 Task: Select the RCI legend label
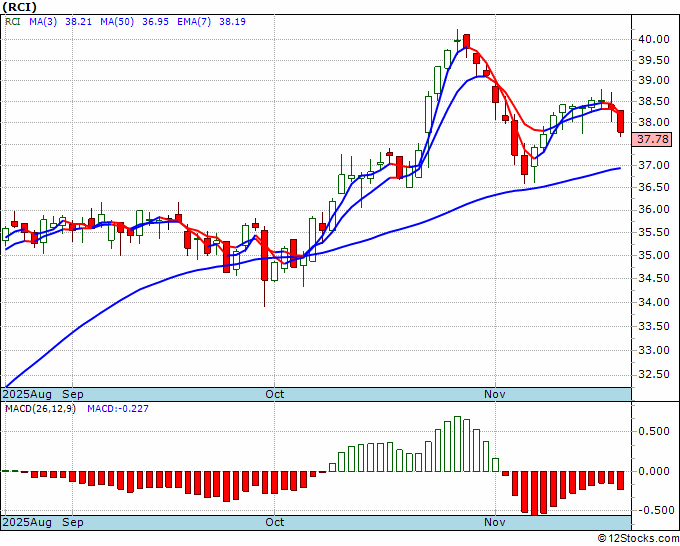(x=13, y=21)
